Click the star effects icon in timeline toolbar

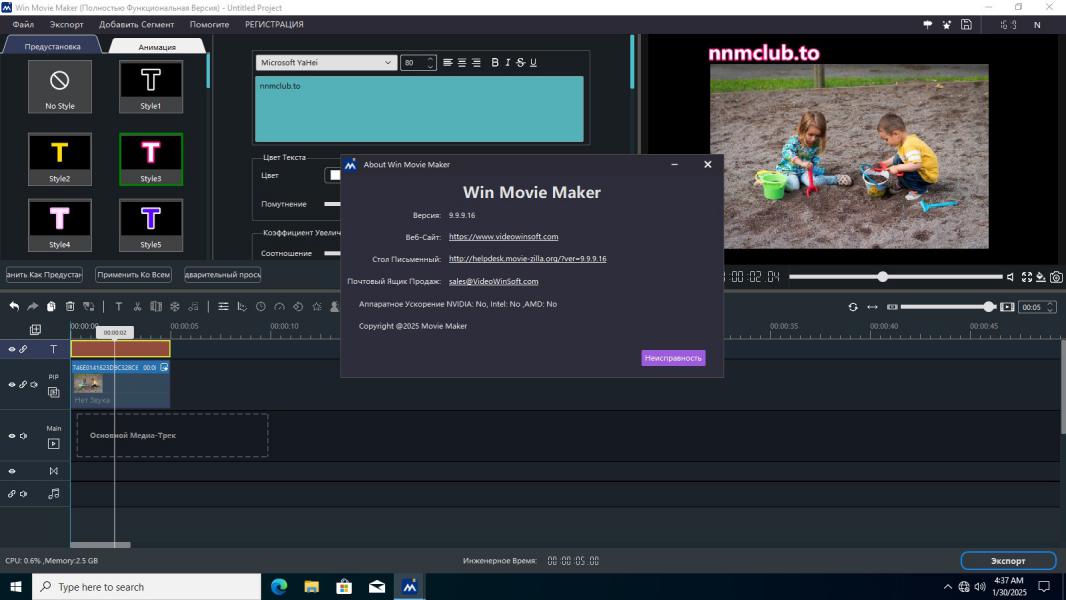pos(316,306)
